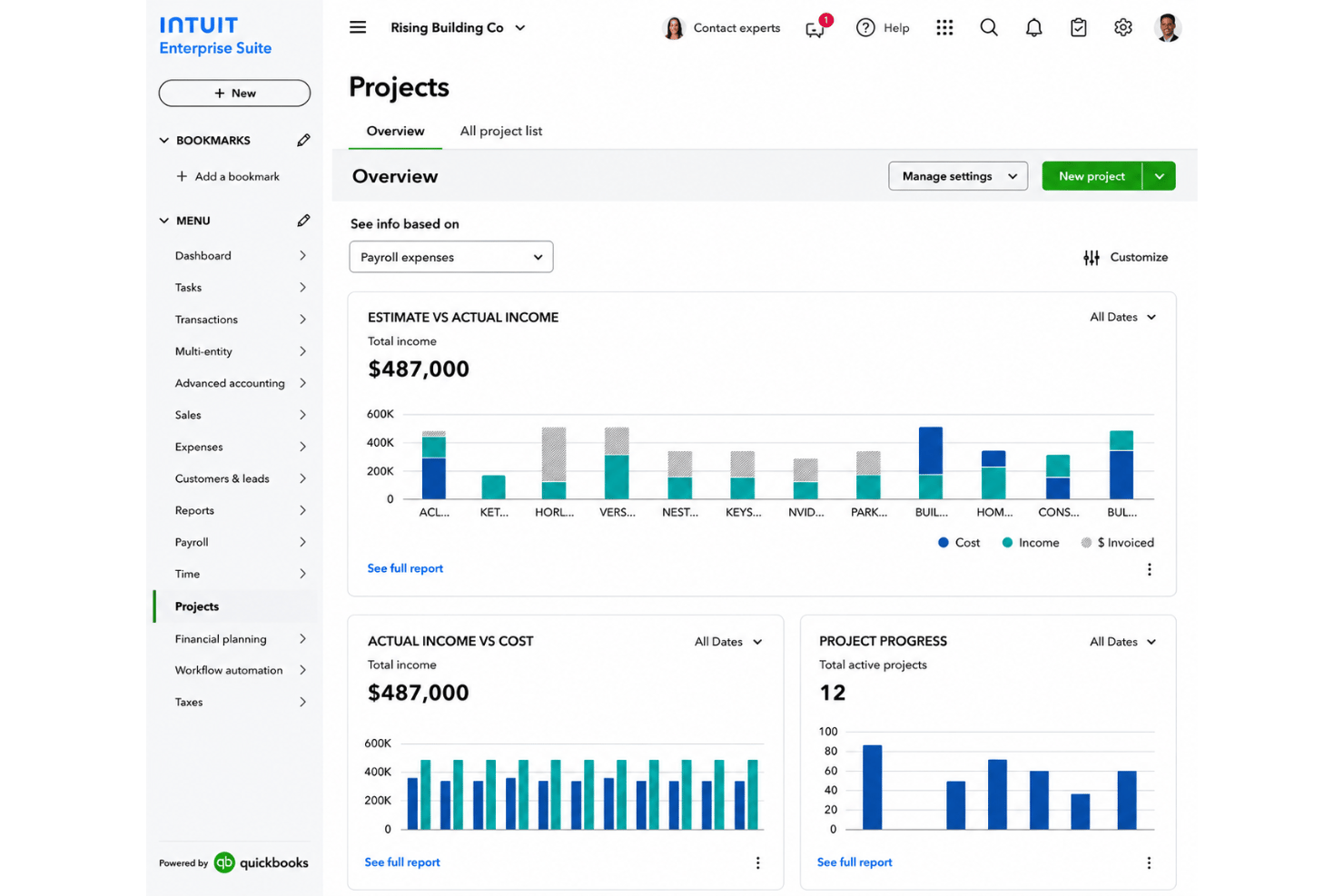The width and height of the screenshot is (1344, 896).
Task: Click the Contact experts avatar
Action: 674,28
